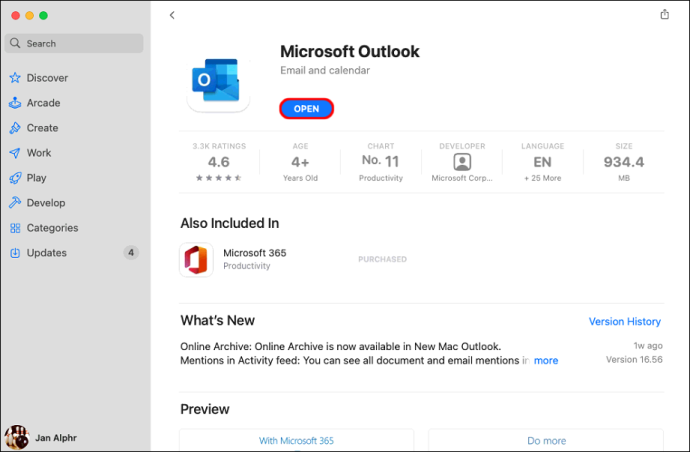
Task: Click the Updates download icon
Action: point(15,253)
